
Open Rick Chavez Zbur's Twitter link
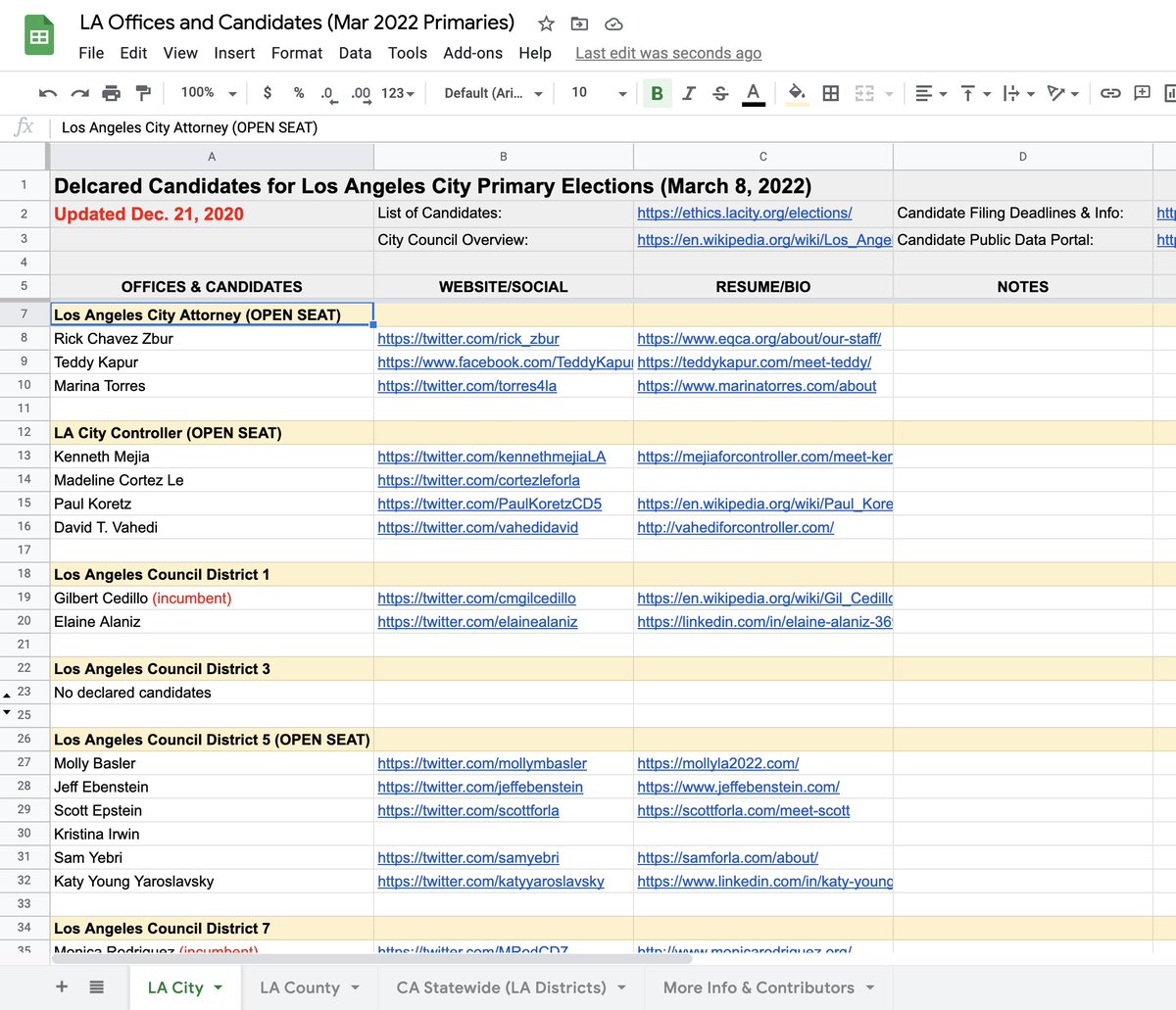pyautogui.click(x=468, y=338)
